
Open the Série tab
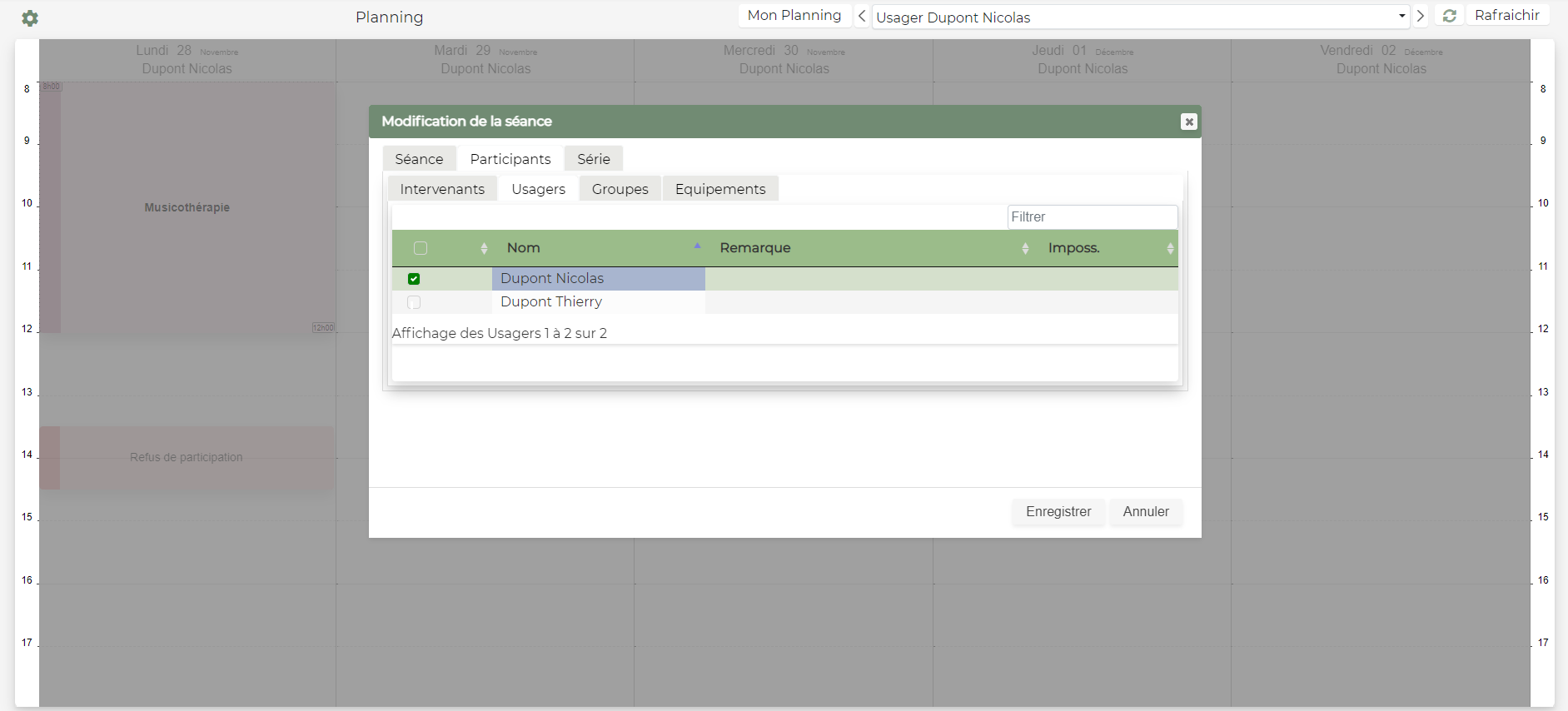(x=593, y=159)
